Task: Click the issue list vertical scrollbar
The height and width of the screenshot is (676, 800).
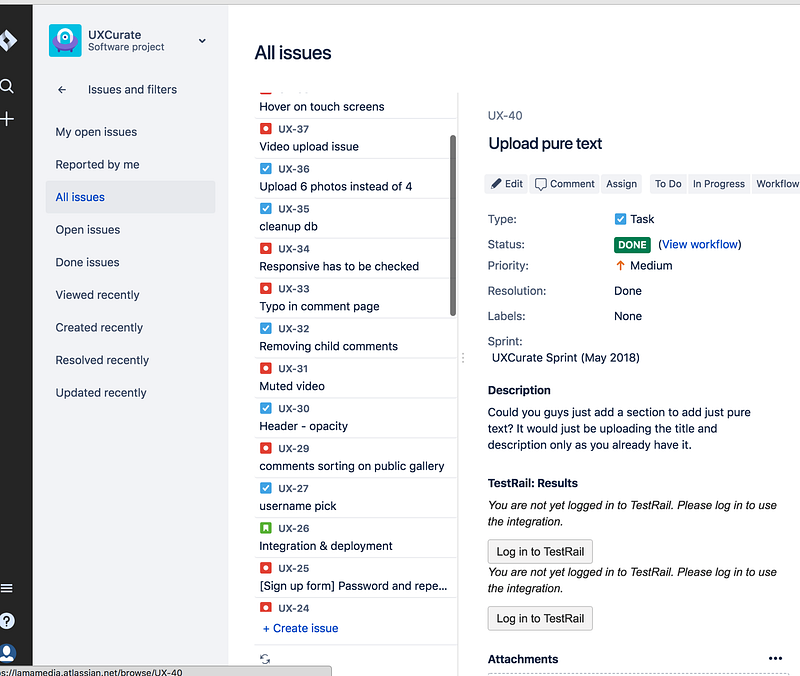Action: 453,226
